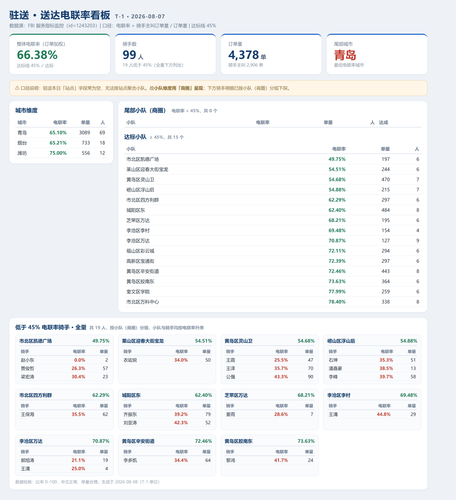456x500 pixels.
Task: Select the 25.5% rider rate
Action: pos(281,360)
